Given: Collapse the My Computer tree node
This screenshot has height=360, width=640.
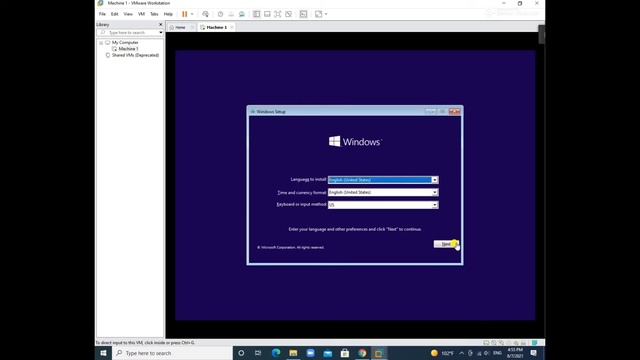Looking at the screenshot, I should pyautogui.click(x=101, y=42).
